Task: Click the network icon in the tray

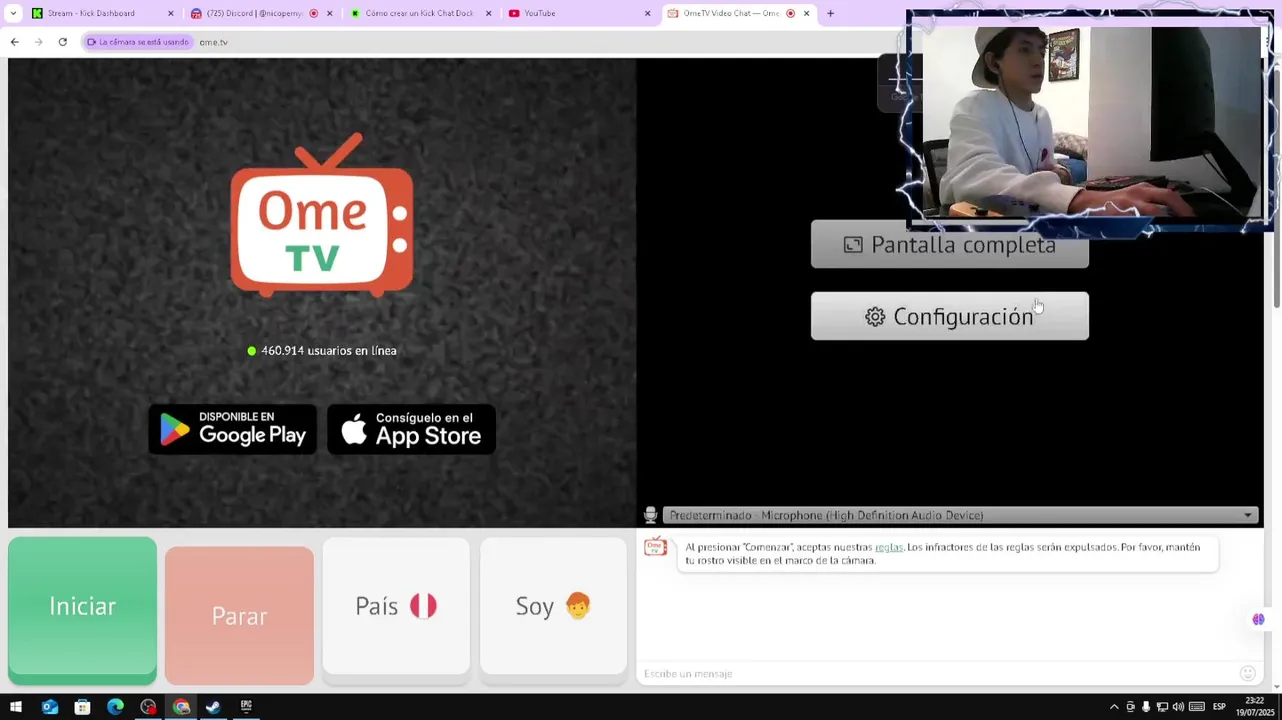Action: coord(1162,707)
